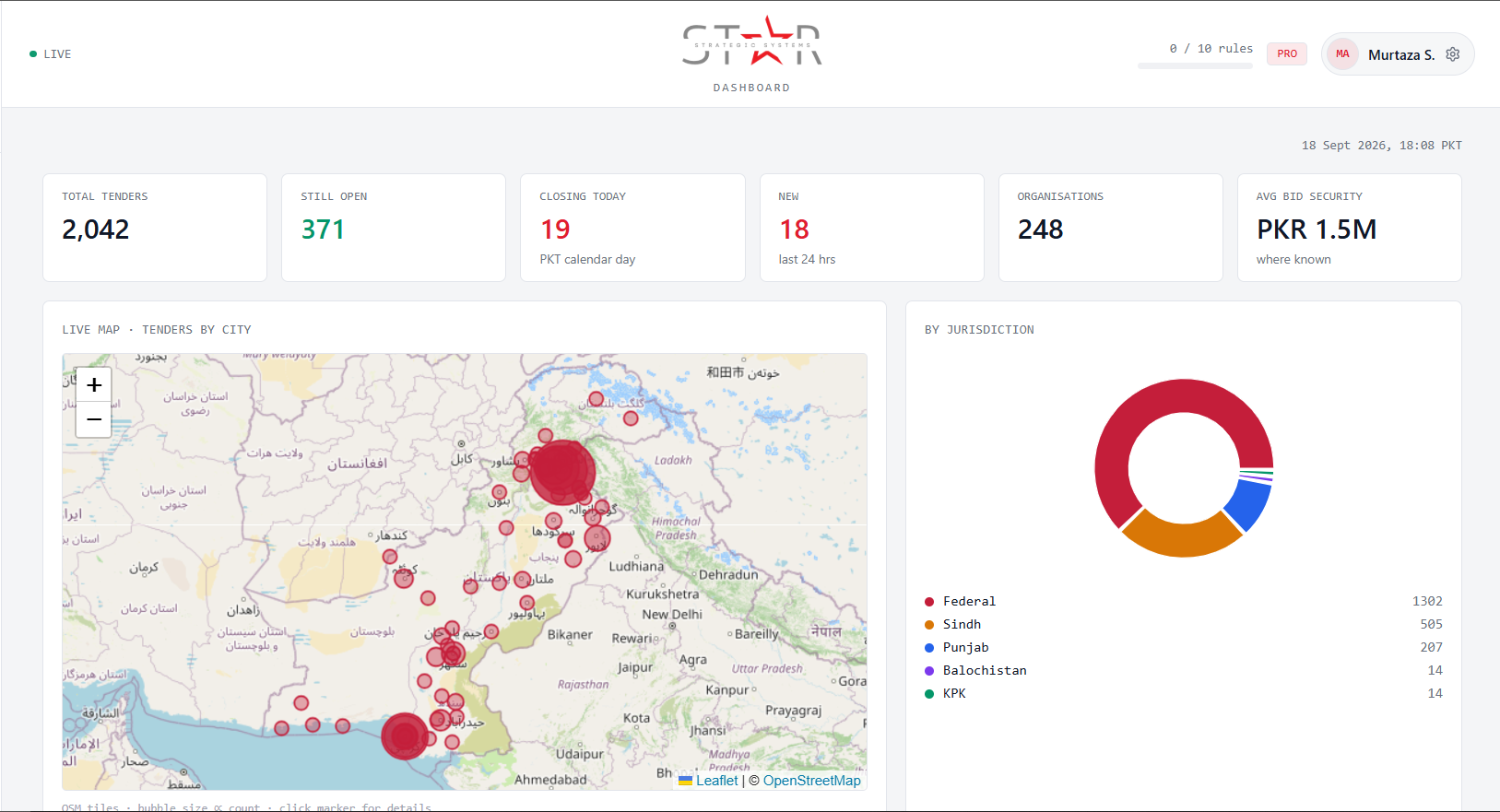The height and width of the screenshot is (812, 1500).
Task: Zoom in on the tenders map
Action: 94,385
